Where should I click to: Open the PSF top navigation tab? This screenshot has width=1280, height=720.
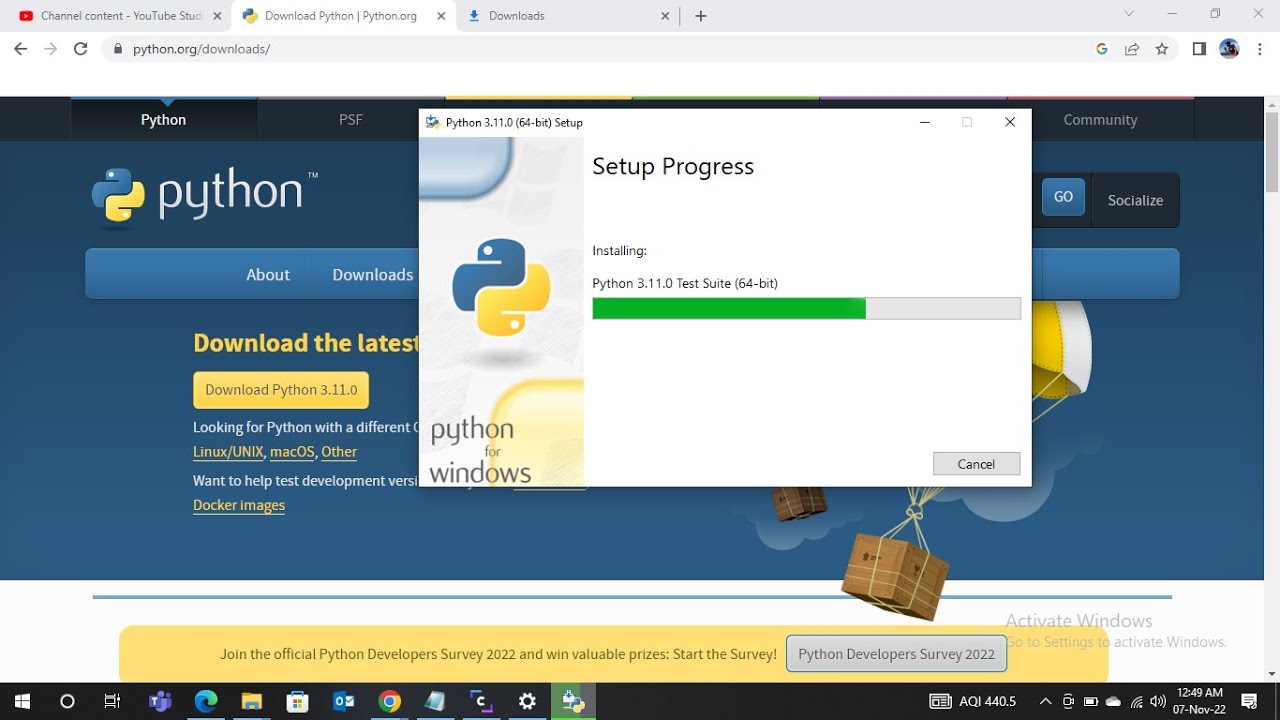click(351, 119)
